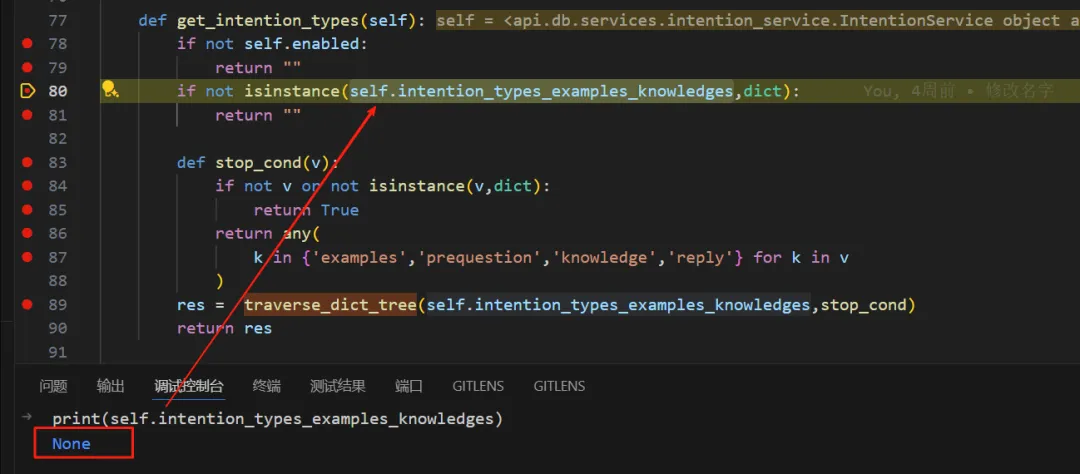This screenshot has height=474, width=1080.
Task: Open the 测试结果 tab
Action: tap(338, 386)
